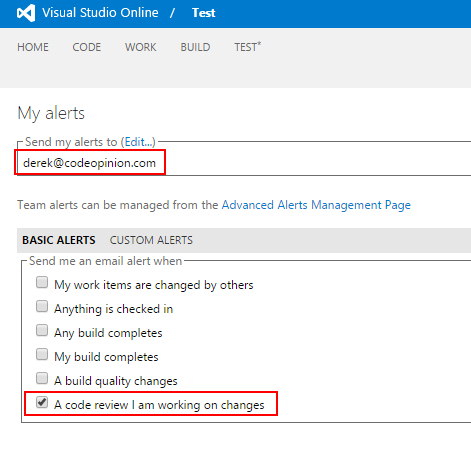Check A build quality changes option
The height and width of the screenshot is (449, 471).
(42, 378)
